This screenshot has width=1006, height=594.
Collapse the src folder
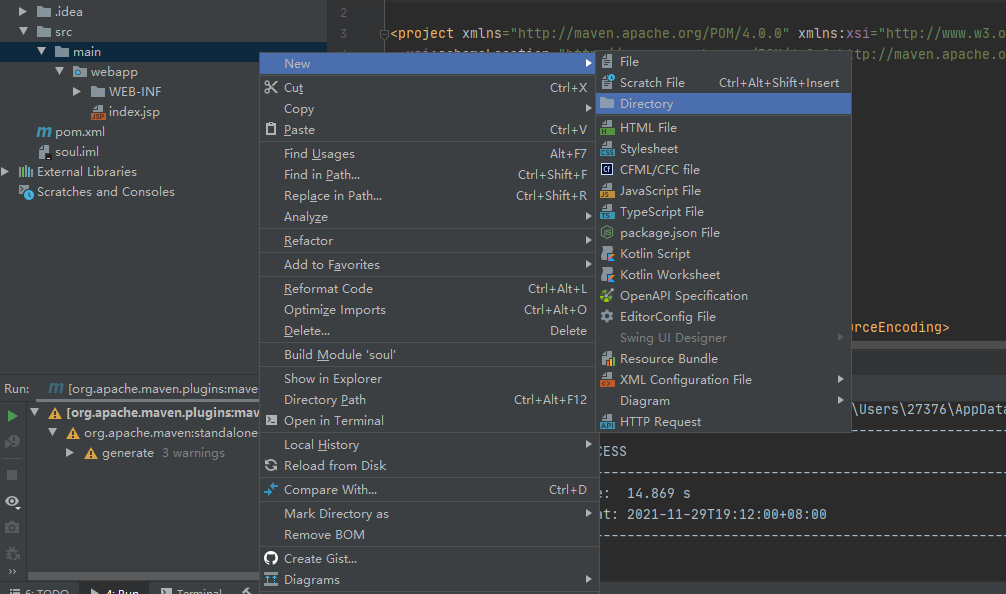click(24, 31)
